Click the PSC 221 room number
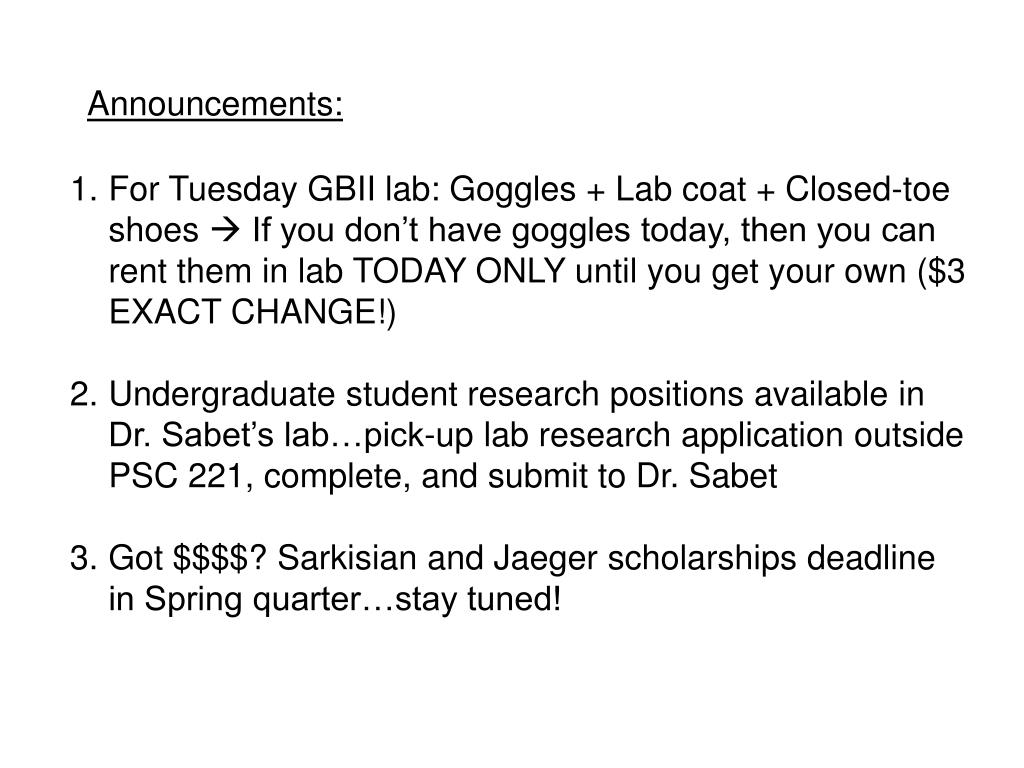The image size is (1024, 768). click(x=180, y=476)
